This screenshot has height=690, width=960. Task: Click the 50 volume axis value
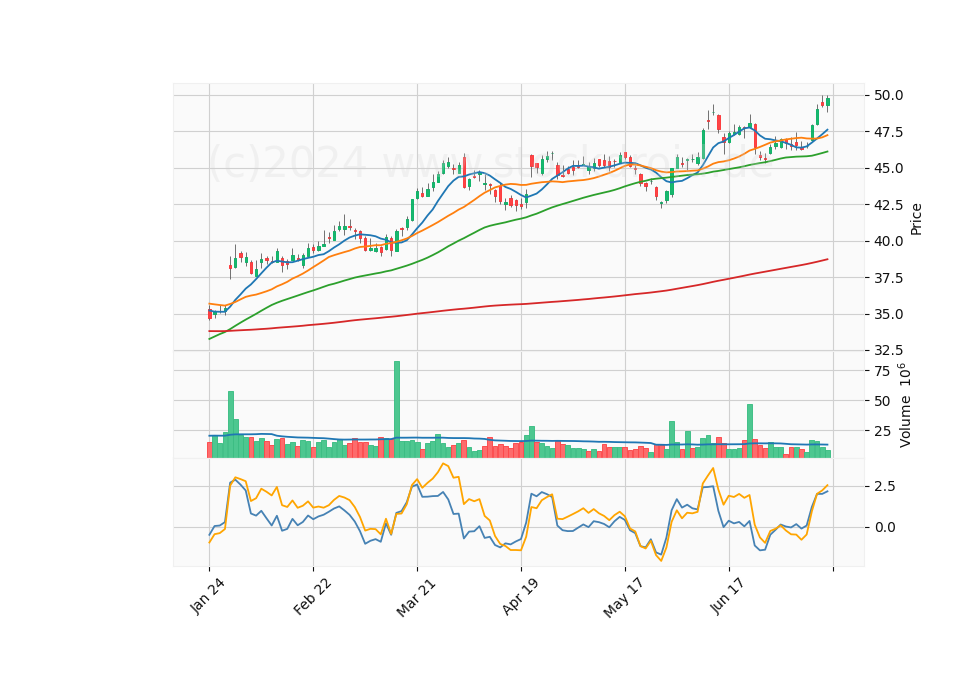(882, 402)
